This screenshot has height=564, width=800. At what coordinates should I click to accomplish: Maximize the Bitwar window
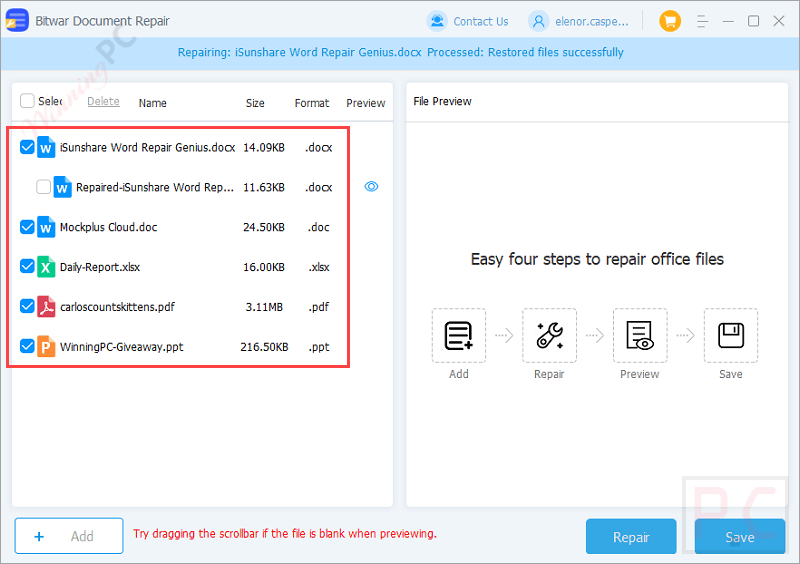pyautogui.click(x=753, y=21)
